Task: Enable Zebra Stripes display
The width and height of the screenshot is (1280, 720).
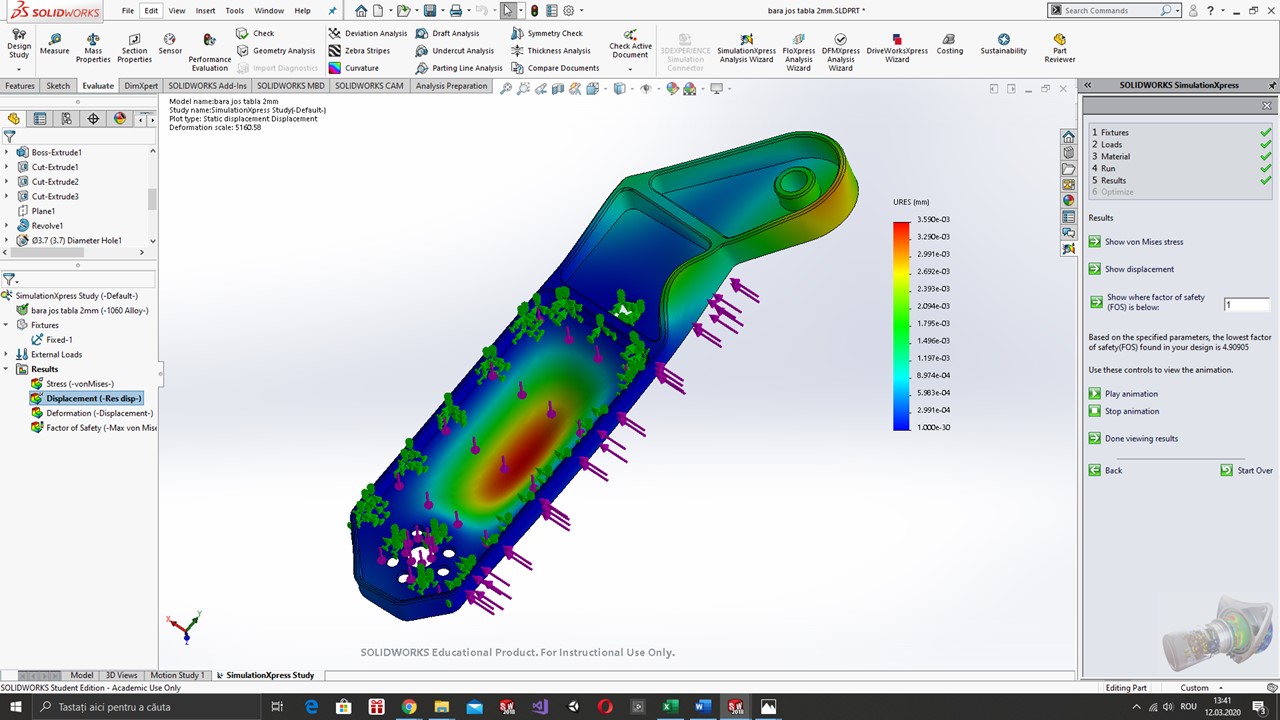Action: (x=360, y=50)
